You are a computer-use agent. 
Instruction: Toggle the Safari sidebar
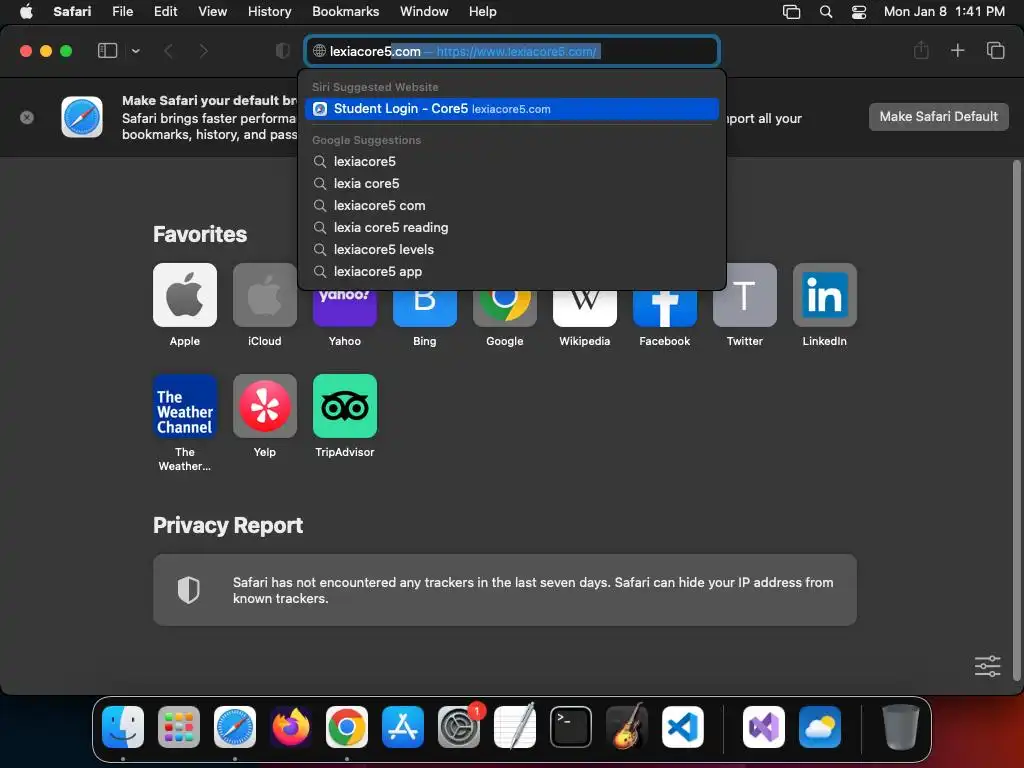107,51
